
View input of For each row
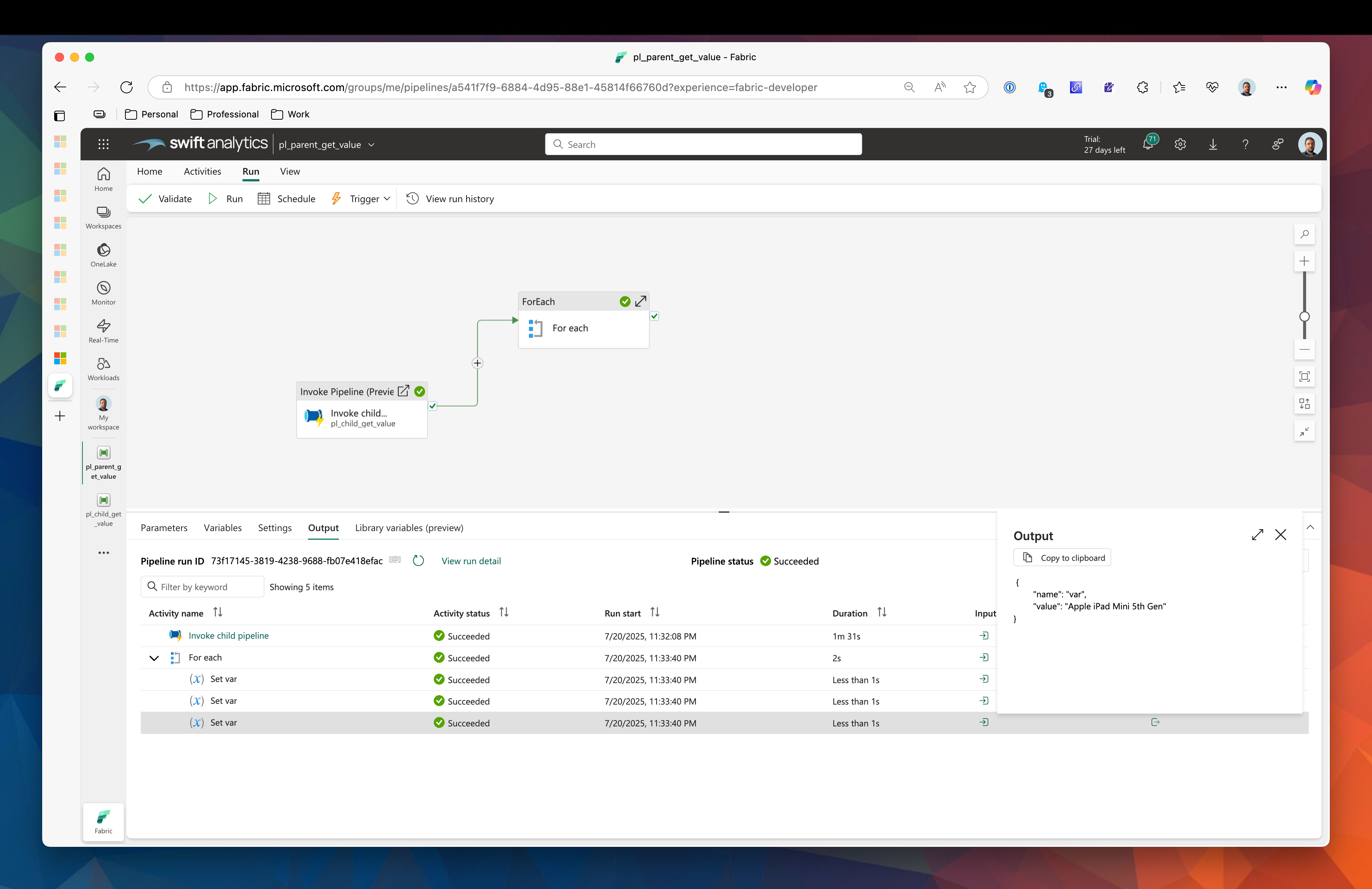(x=984, y=658)
